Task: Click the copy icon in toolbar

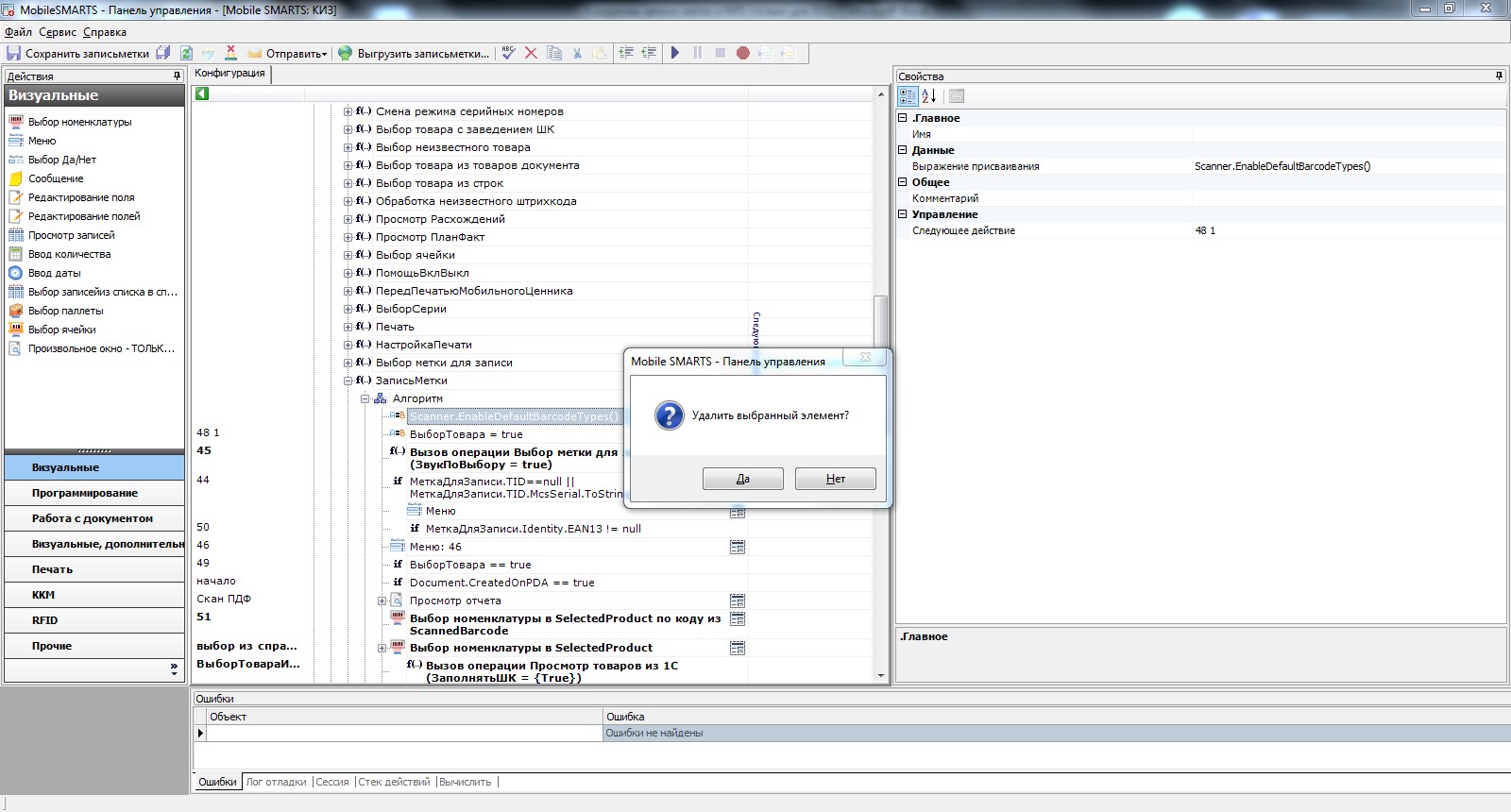Action: tap(554, 53)
